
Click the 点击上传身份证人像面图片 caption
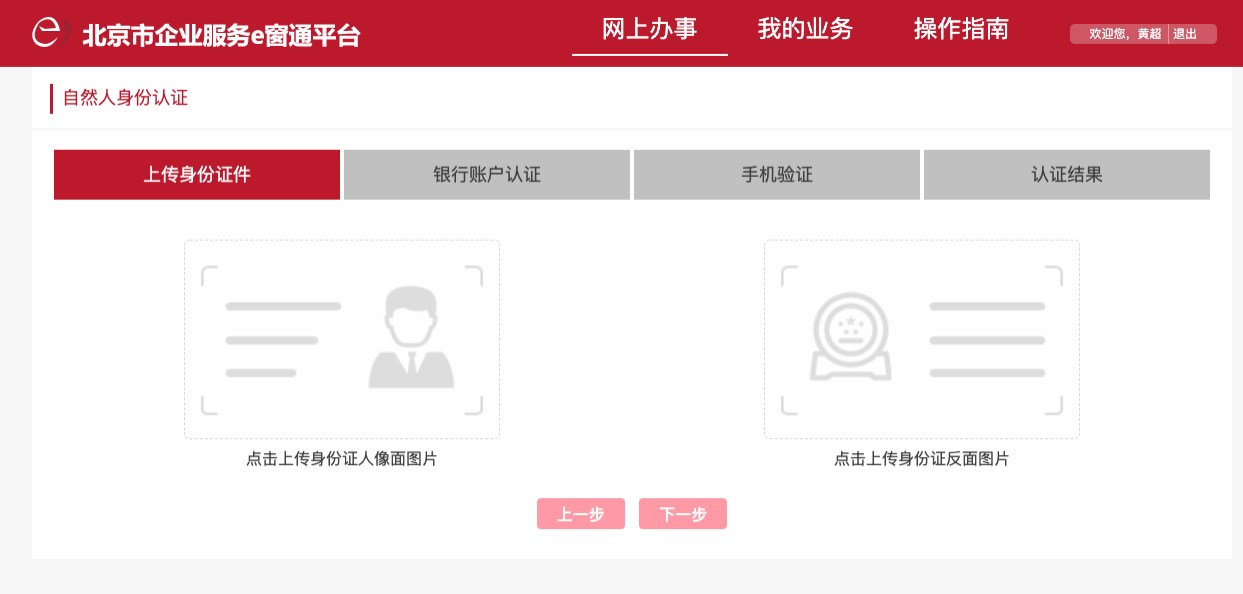(x=342, y=459)
